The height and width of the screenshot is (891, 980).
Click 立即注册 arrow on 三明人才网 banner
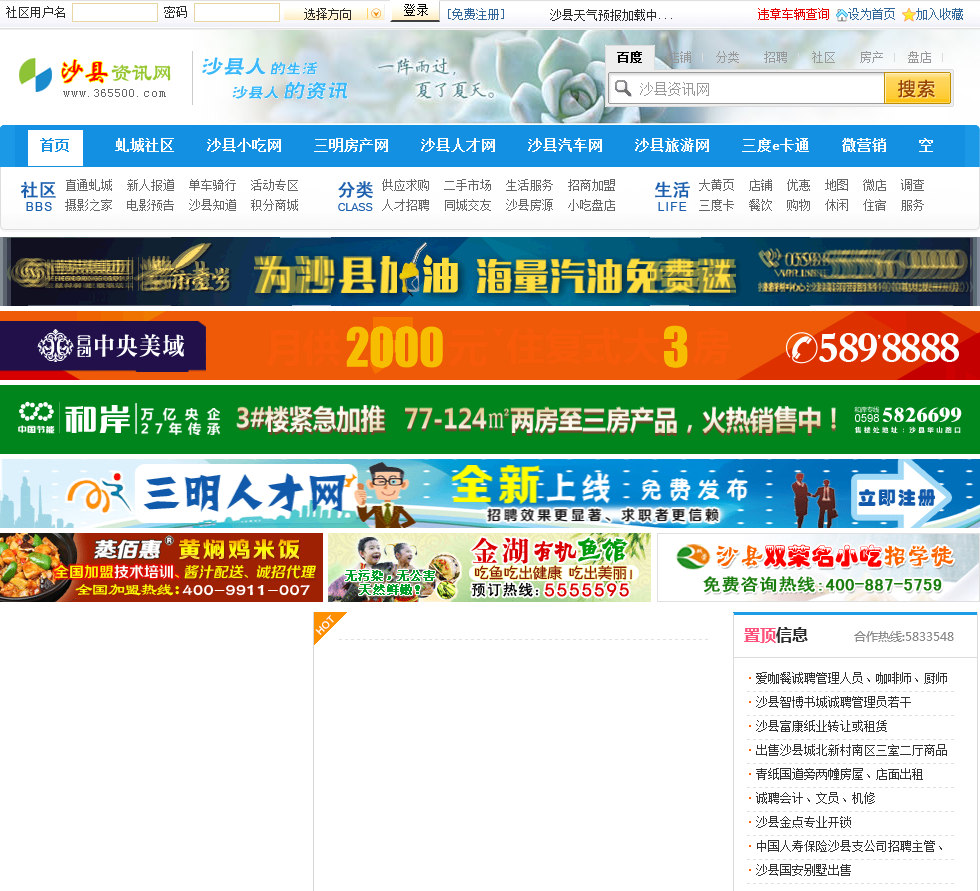(x=903, y=497)
